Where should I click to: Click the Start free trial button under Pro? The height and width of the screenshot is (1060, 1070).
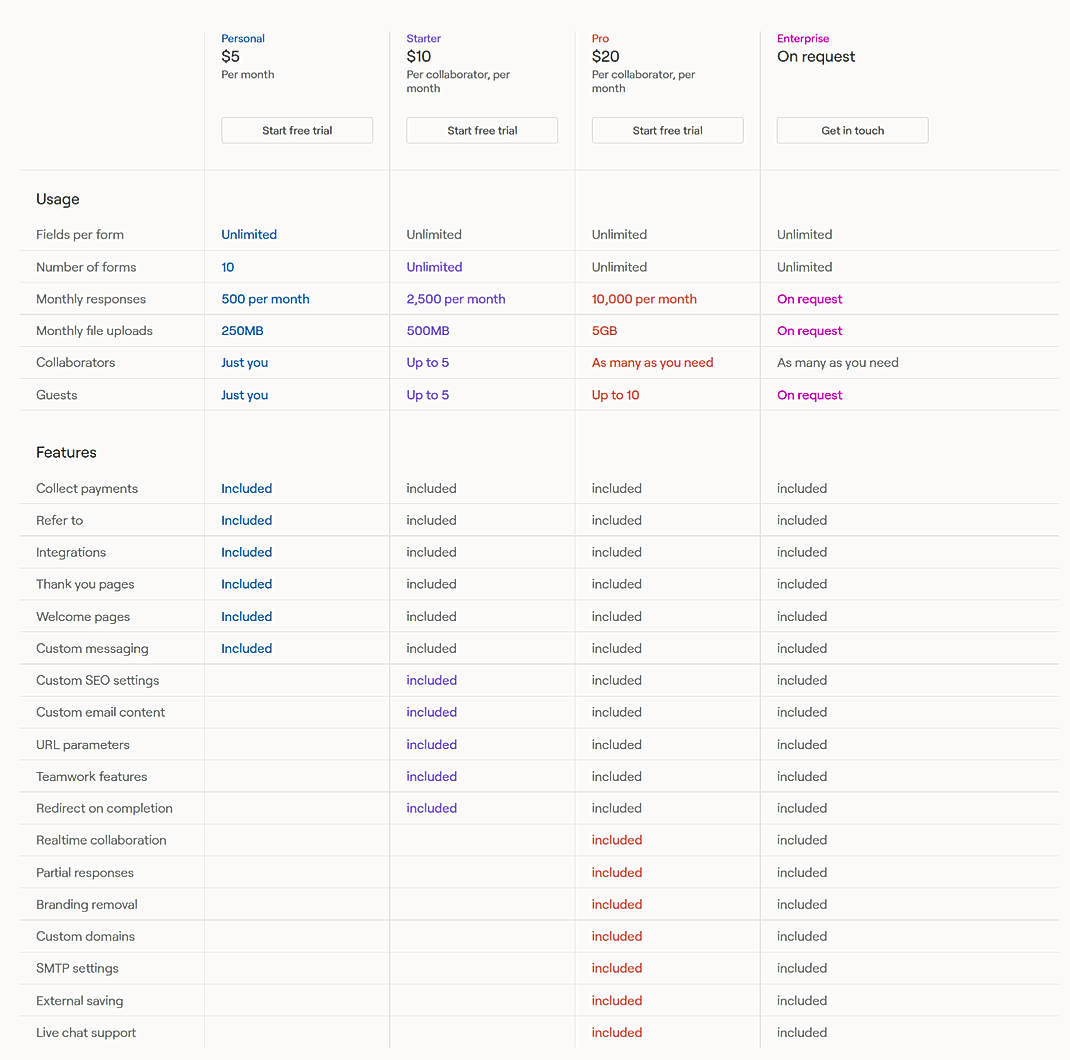[x=666, y=130]
